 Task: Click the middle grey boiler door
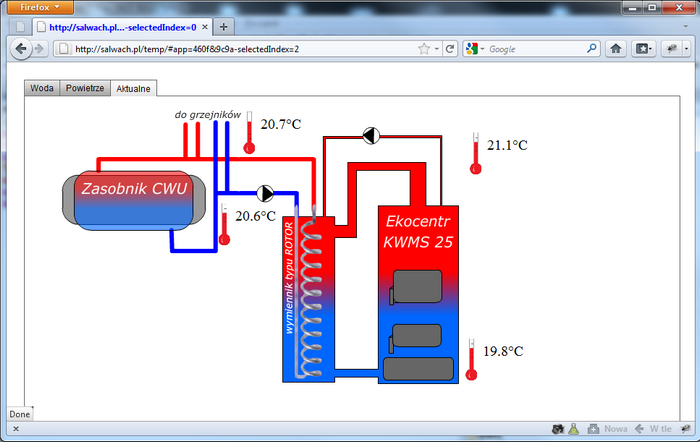point(416,336)
